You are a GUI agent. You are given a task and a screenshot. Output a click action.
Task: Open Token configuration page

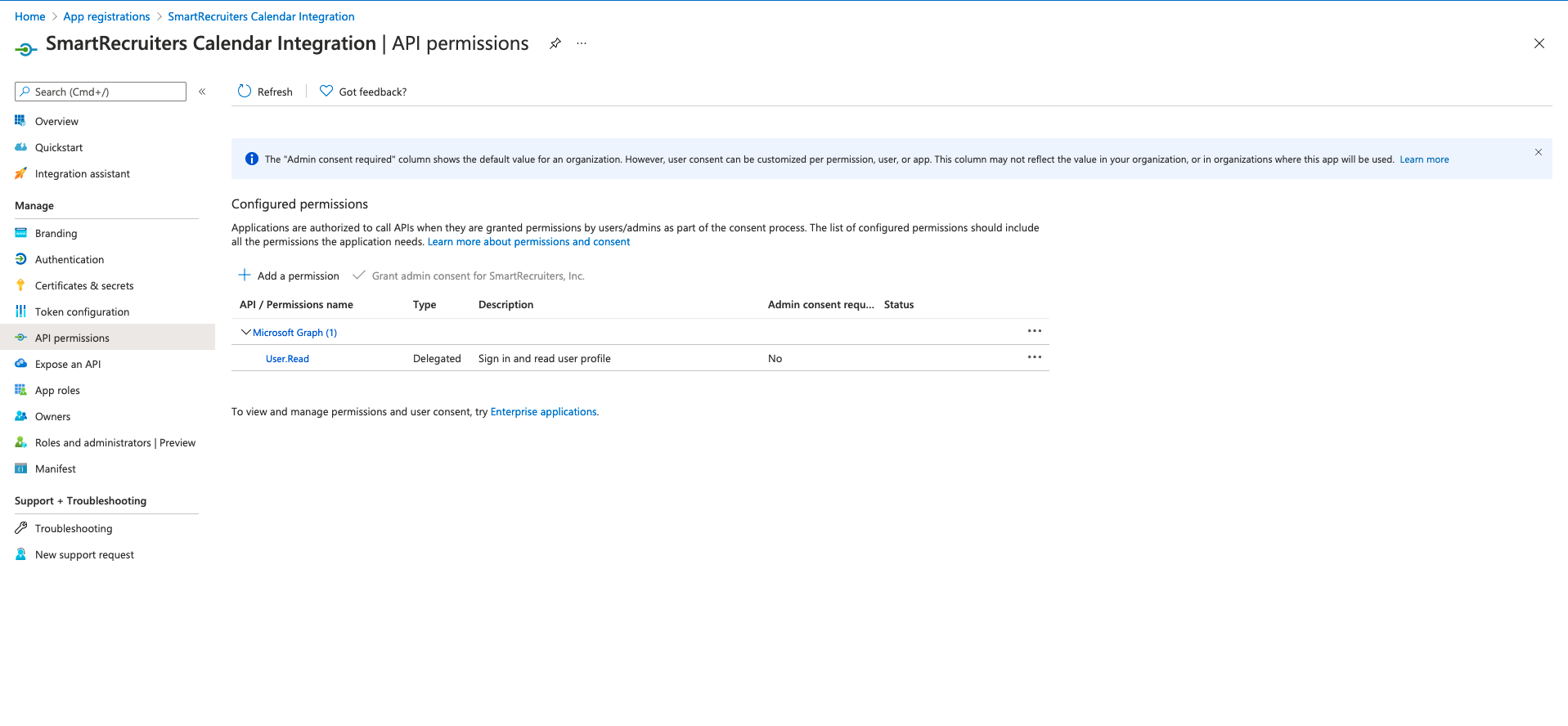click(x=82, y=311)
